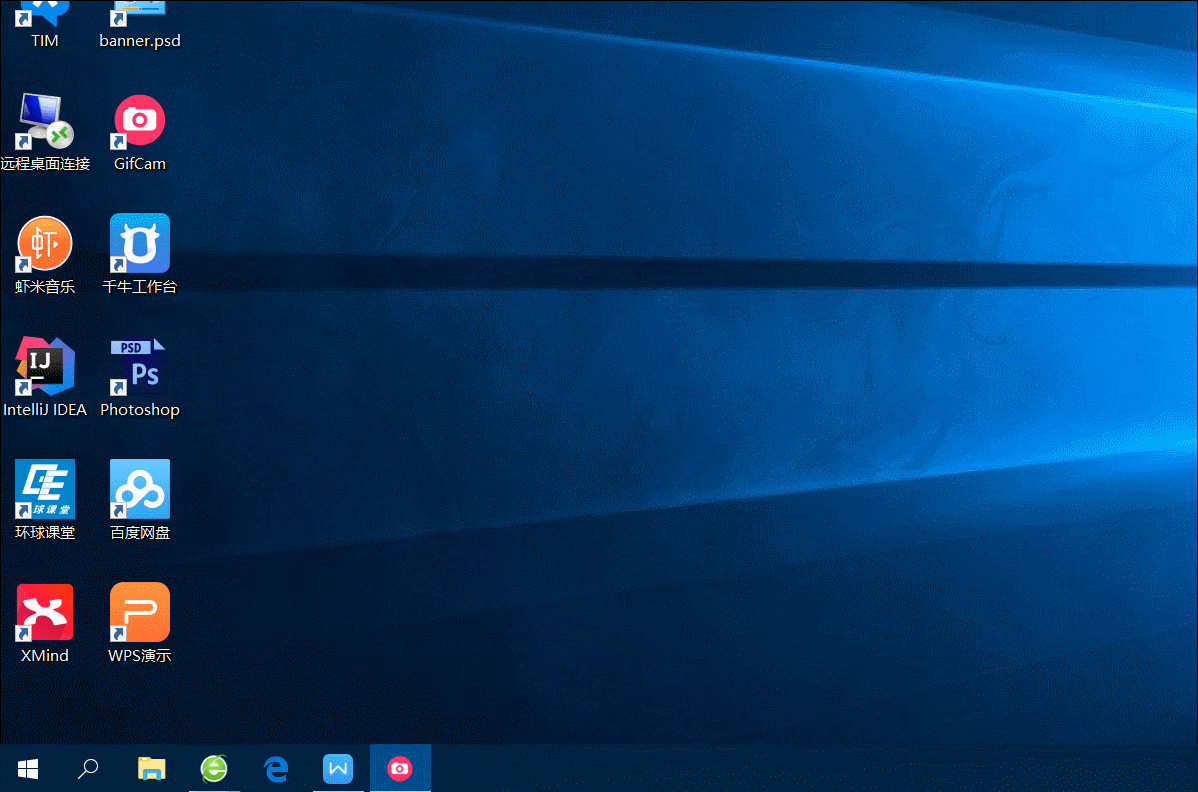Launch Microsoft Edge from the taskbar
This screenshot has height=792, width=1198.
(x=276, y=768)
